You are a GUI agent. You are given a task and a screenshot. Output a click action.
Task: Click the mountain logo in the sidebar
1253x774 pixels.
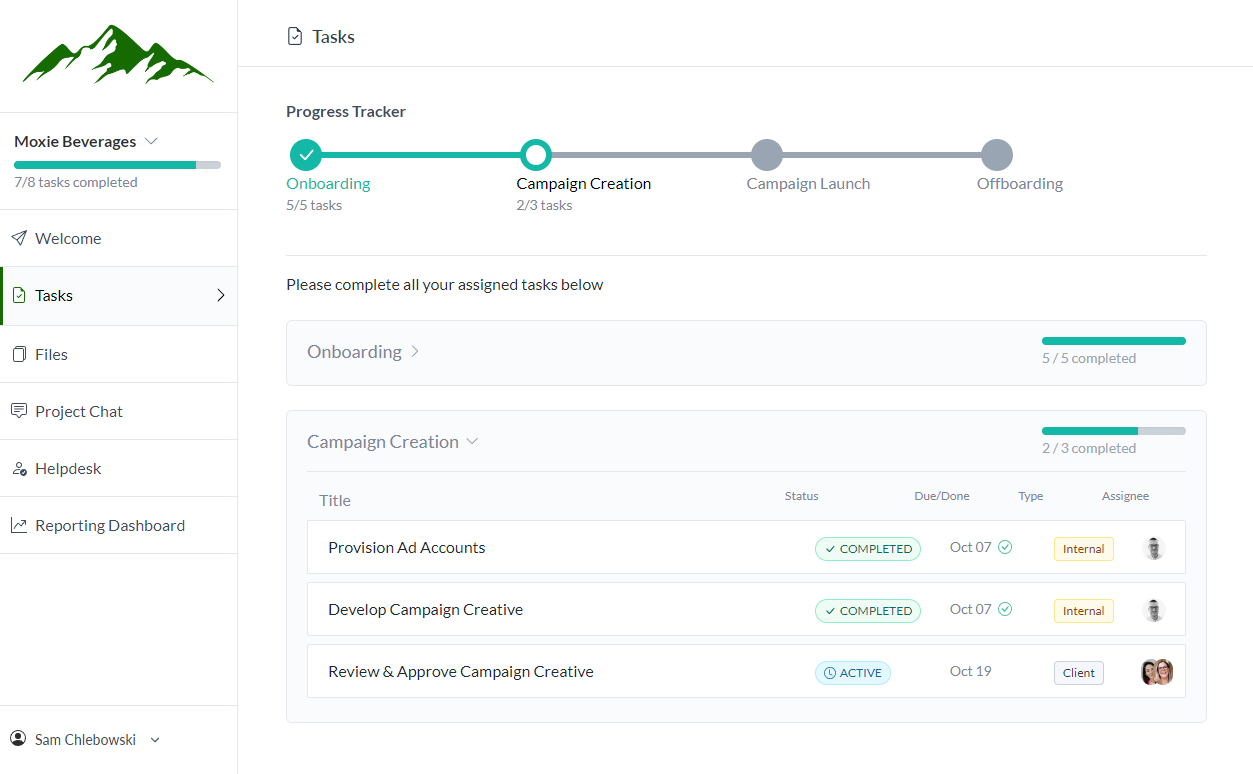[x=118, y=56]
